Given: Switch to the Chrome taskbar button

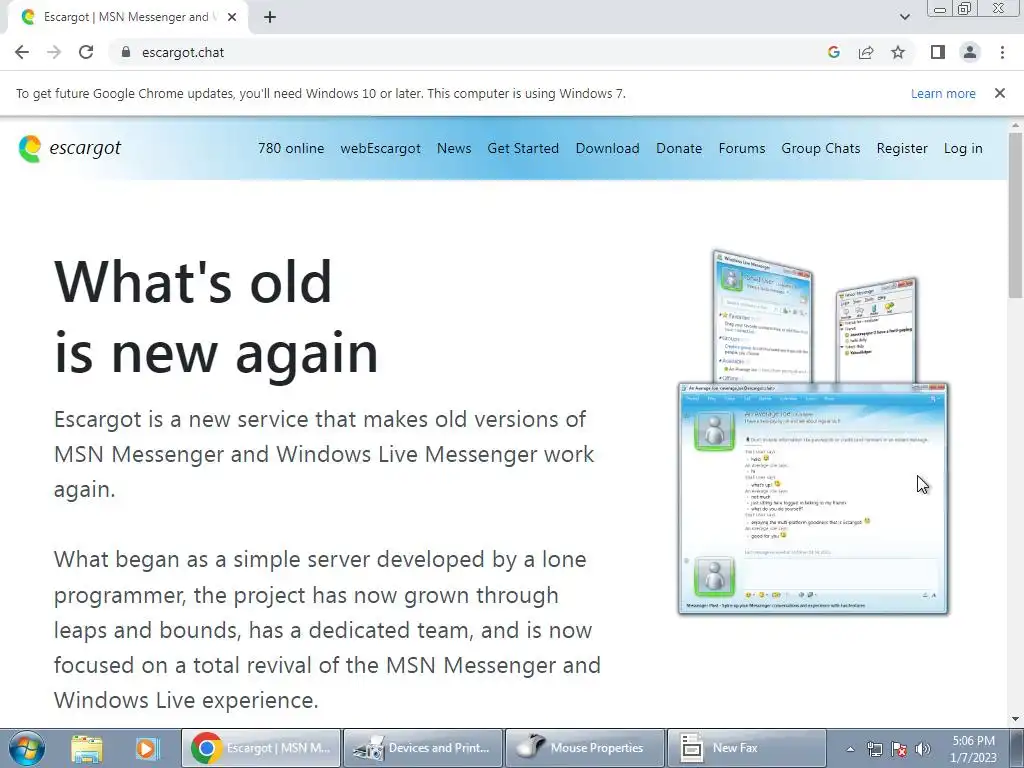Looking at the screenshot, I should 261,748.
